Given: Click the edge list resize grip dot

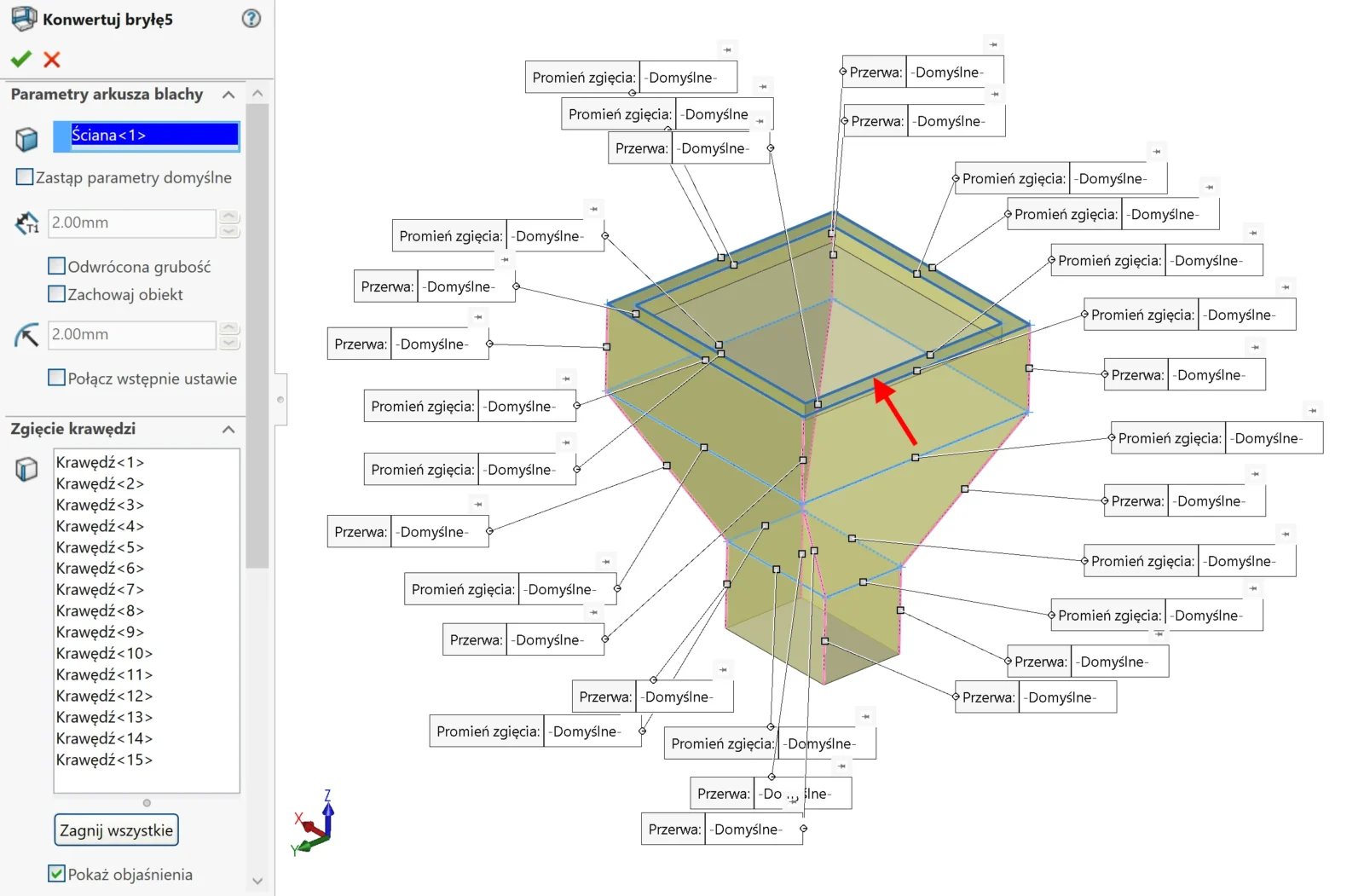Looking at the screenshot, I should 147,803.
